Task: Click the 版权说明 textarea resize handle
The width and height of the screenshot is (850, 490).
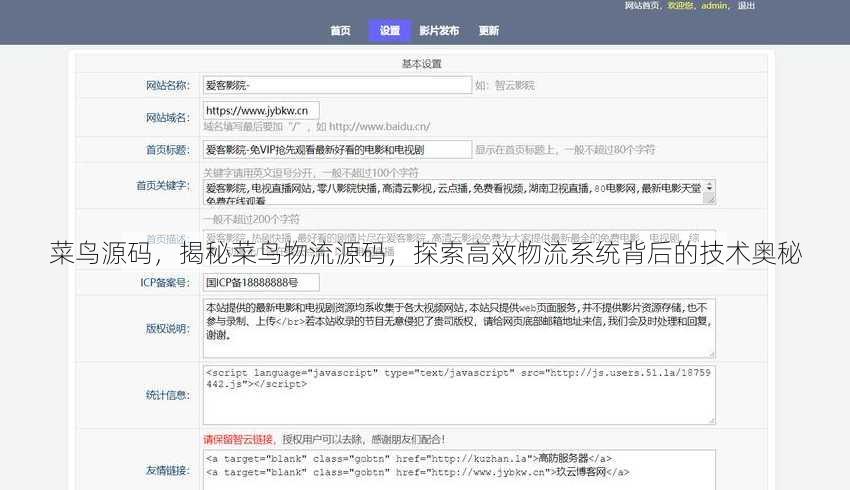Action: (x=711, y=354)
